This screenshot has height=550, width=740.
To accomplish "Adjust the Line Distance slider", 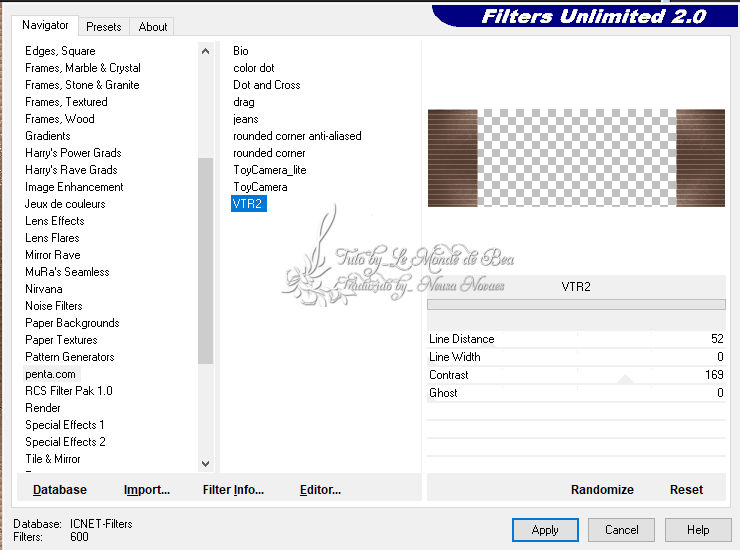I will tap(576, 339).
